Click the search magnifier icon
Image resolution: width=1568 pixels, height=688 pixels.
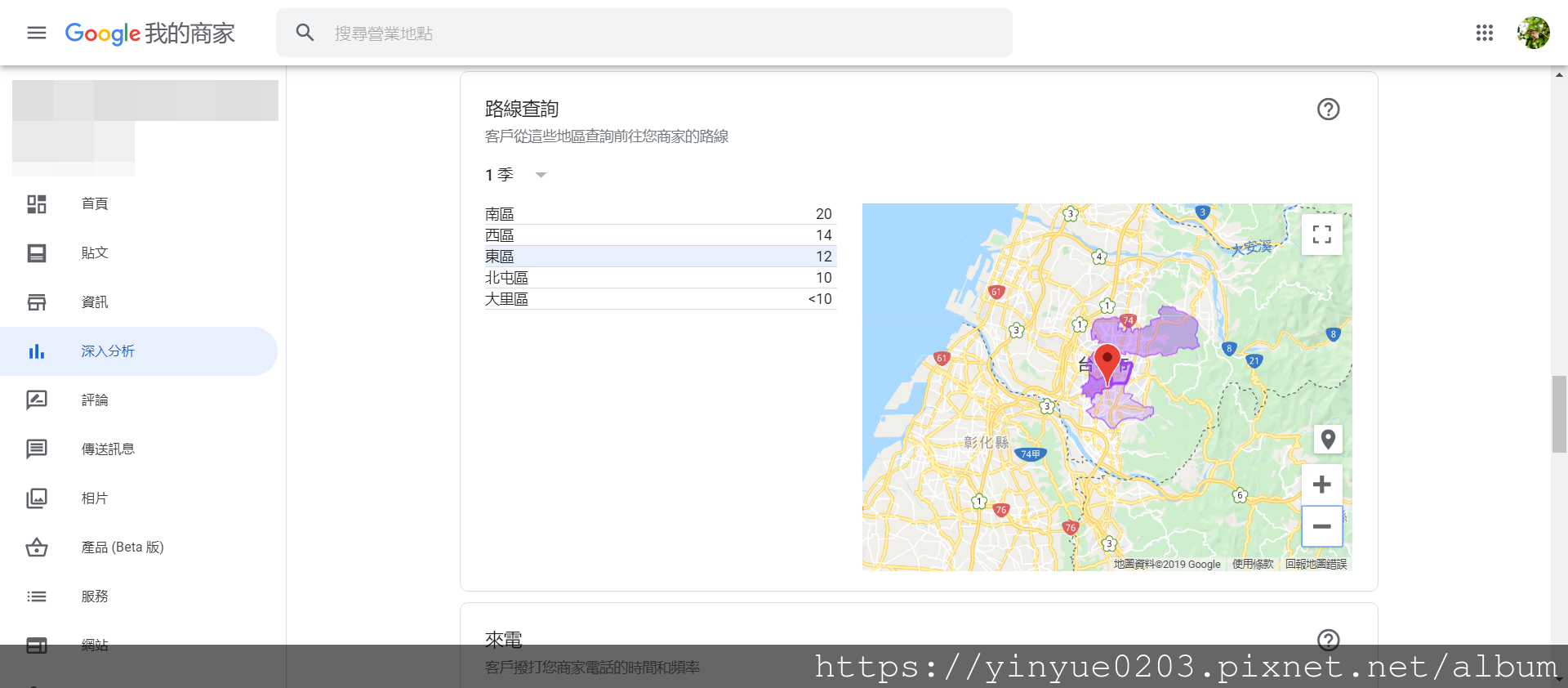(x=305, y=33)
